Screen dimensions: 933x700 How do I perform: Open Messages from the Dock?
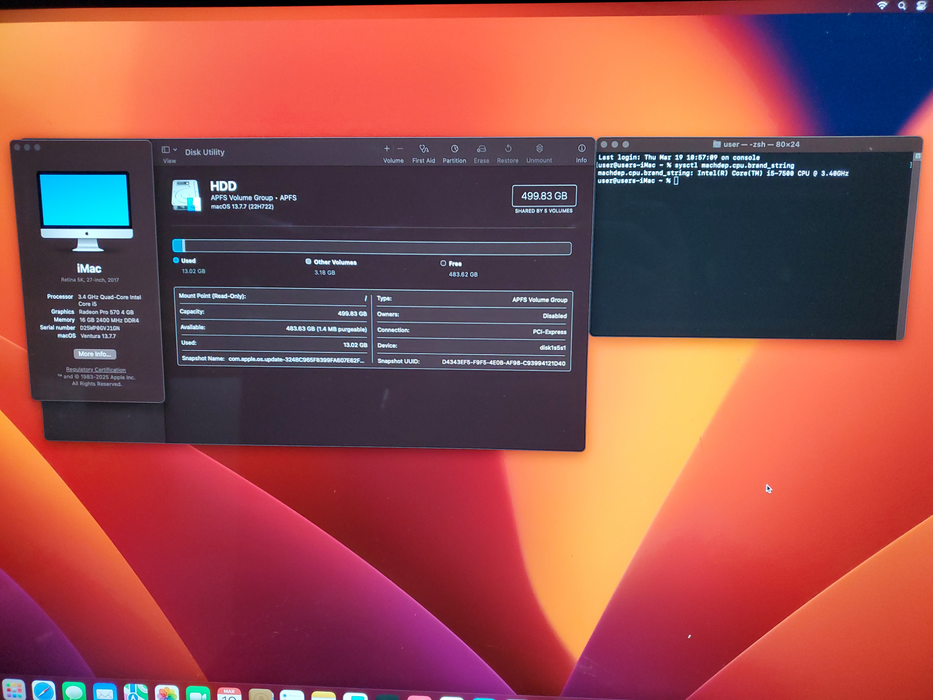pyautogui.click(x=74, y=691)
